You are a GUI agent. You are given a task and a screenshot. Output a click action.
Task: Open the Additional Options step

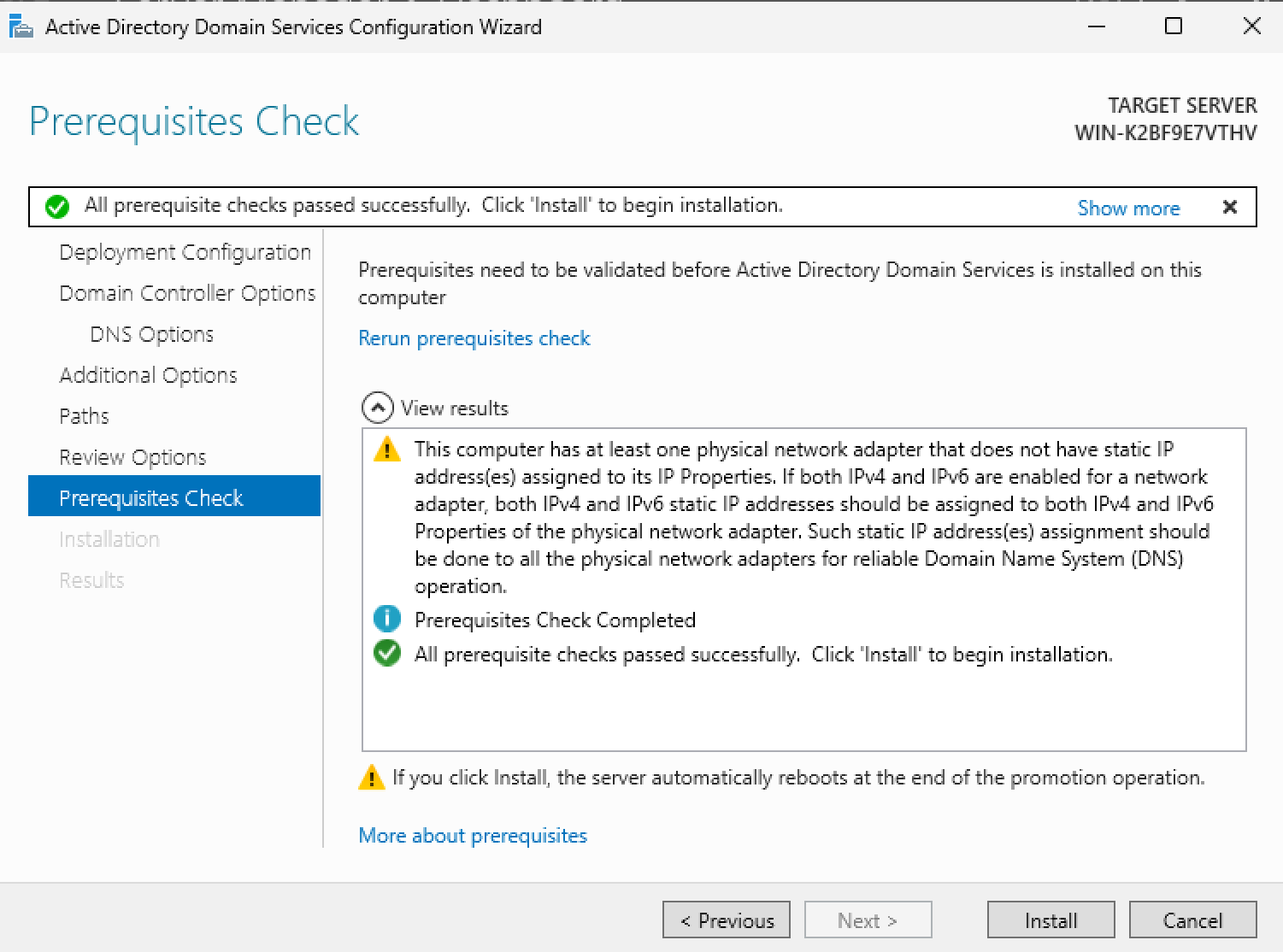tap(149, 375)
